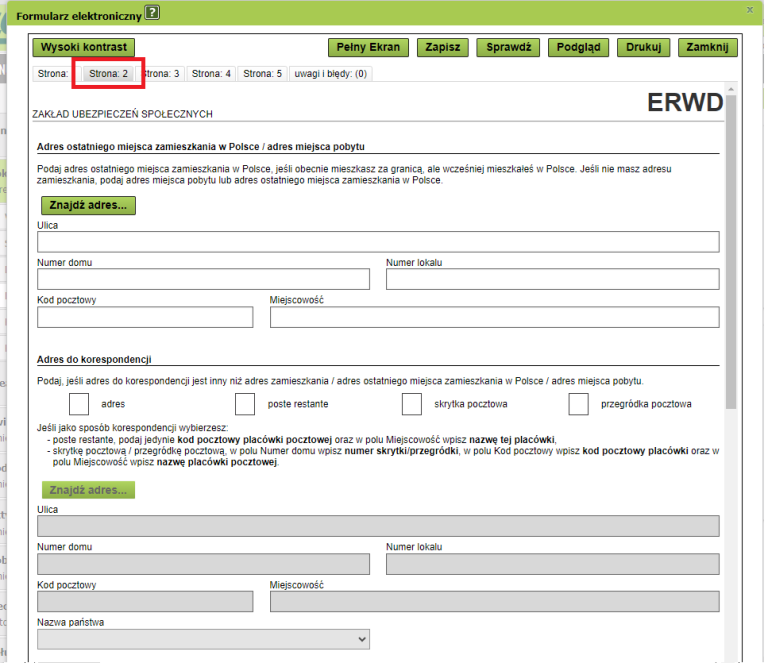Click the Znajdź adres button under residence address
This screenshot has height=663, width=768.
pyautogui.click(x=88, y=205)
